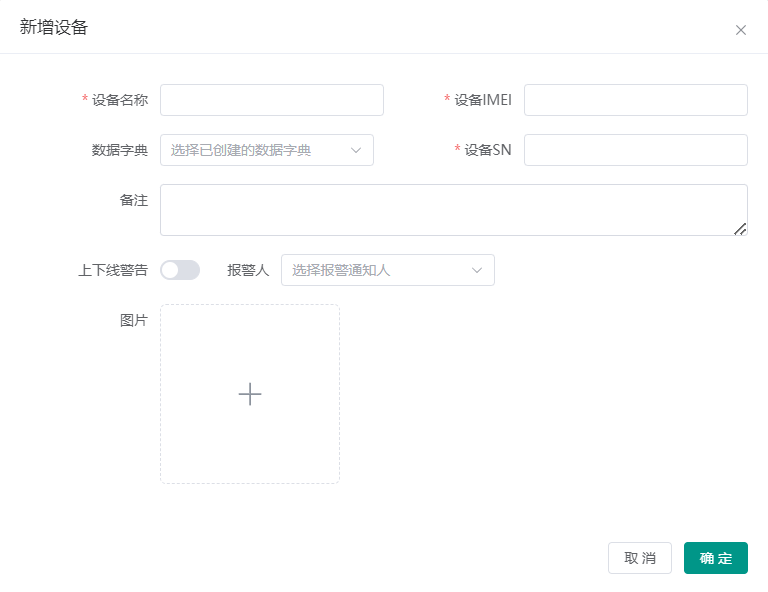The image size is (768, 592).
Task: Click the 备注 textarea
Action: 454,210
